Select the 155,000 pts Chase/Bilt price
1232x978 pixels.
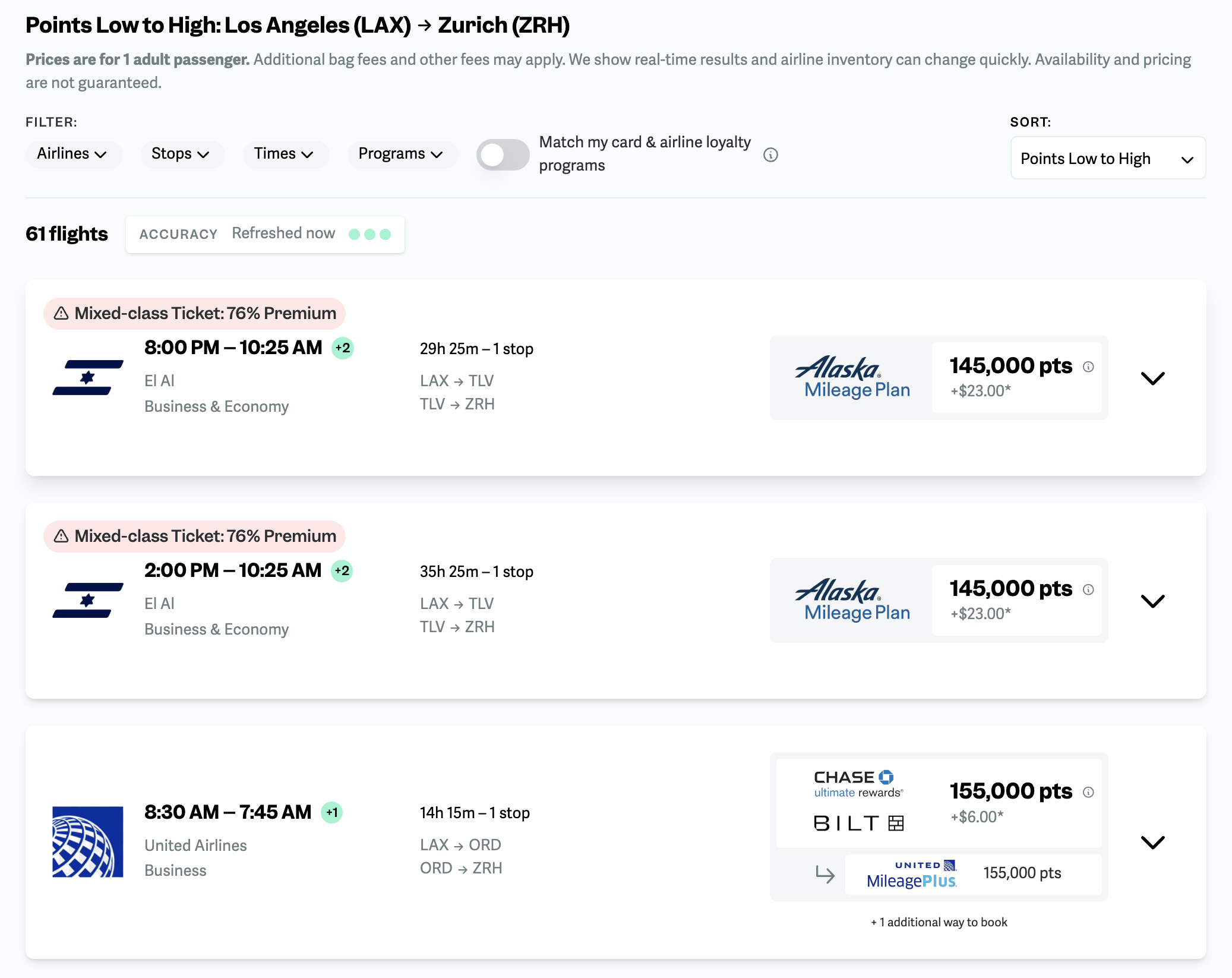coord(939,803)
